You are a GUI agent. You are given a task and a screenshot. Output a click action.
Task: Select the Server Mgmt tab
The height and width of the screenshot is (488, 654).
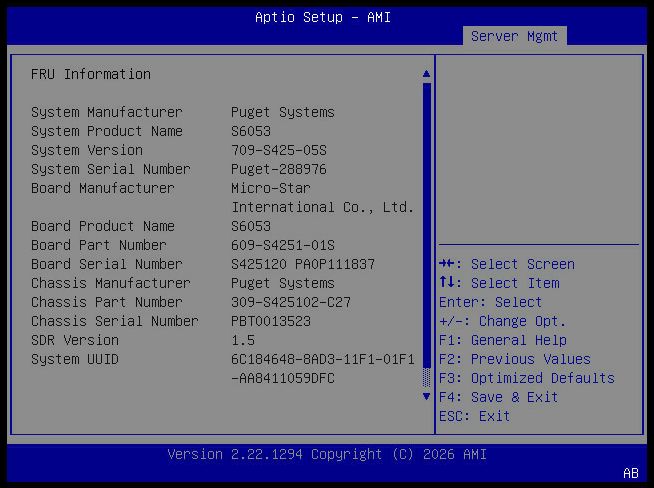(x=514, y=36)
